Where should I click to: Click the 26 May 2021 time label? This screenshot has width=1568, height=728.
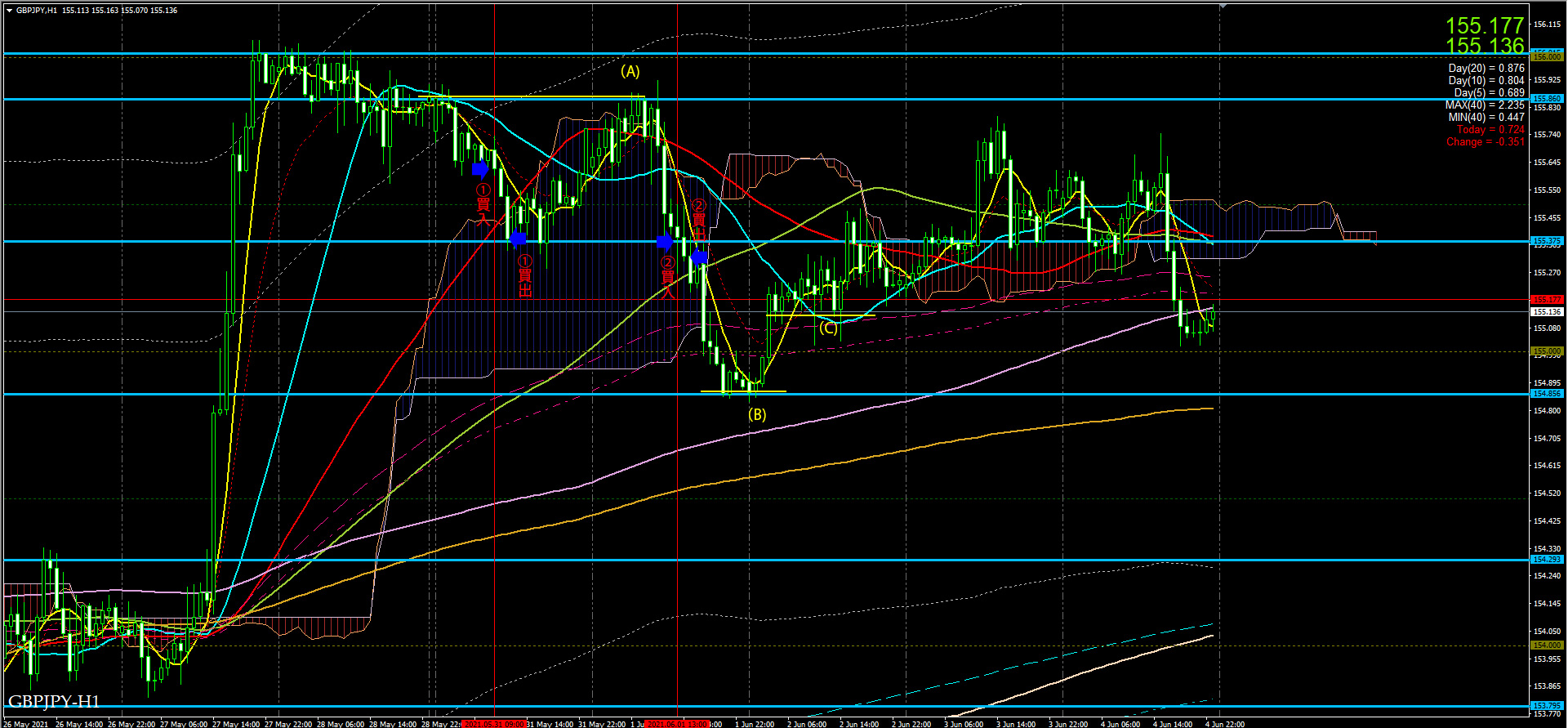(x=25, y=724)
